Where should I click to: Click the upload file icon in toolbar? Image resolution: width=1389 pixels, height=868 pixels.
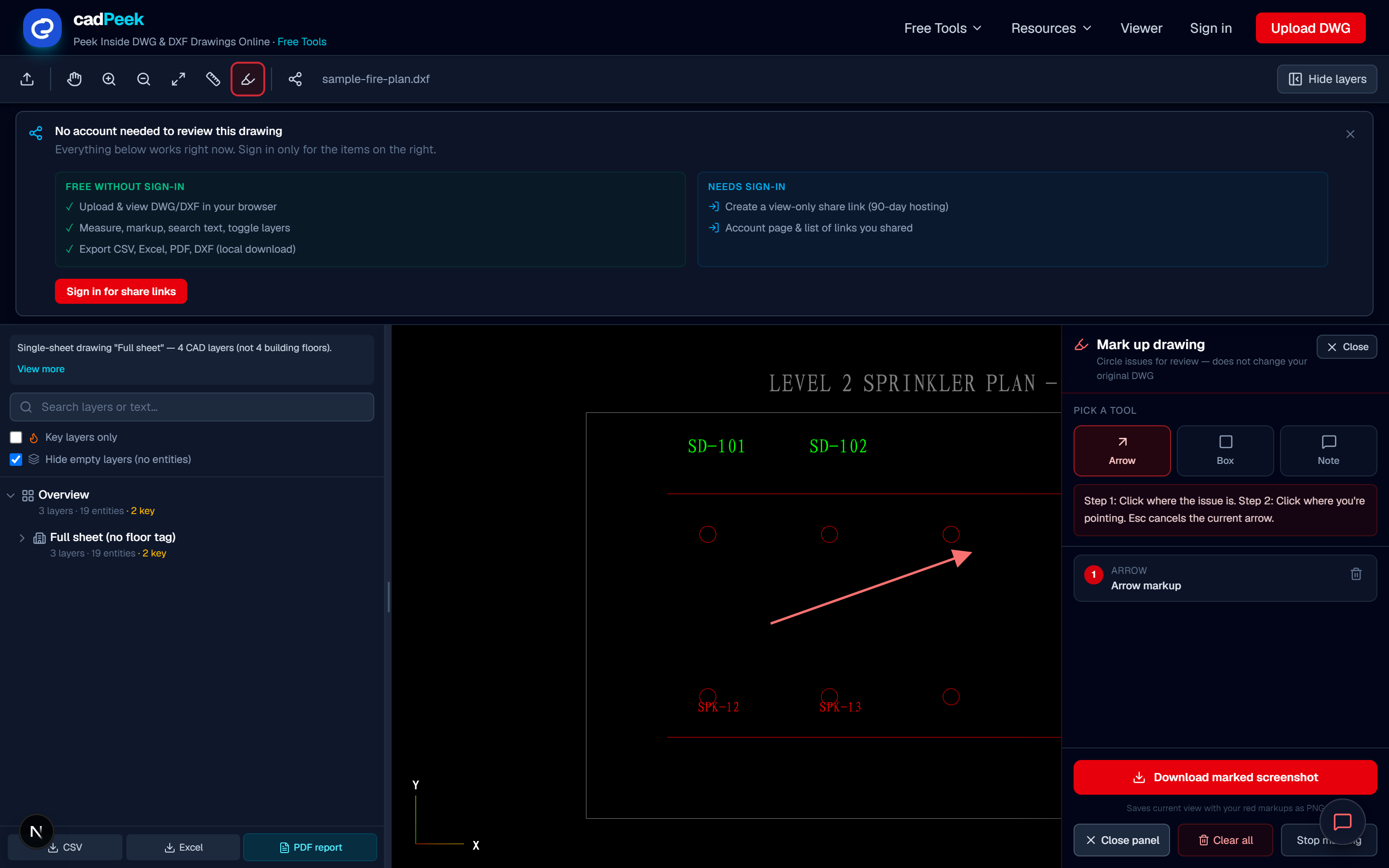tap(27, 79)
